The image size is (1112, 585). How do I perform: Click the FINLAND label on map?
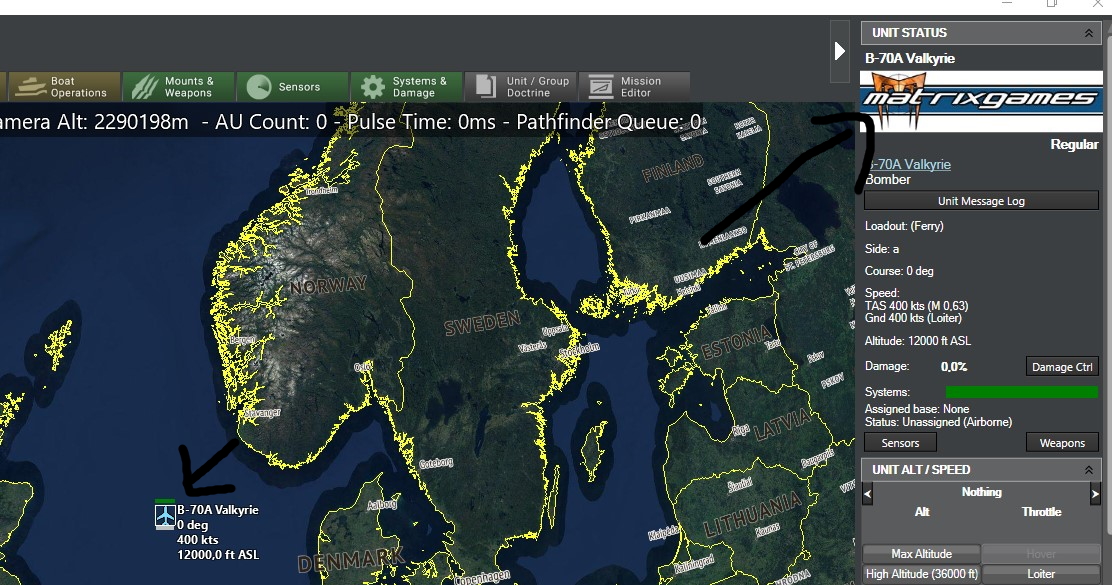(672, 168)
